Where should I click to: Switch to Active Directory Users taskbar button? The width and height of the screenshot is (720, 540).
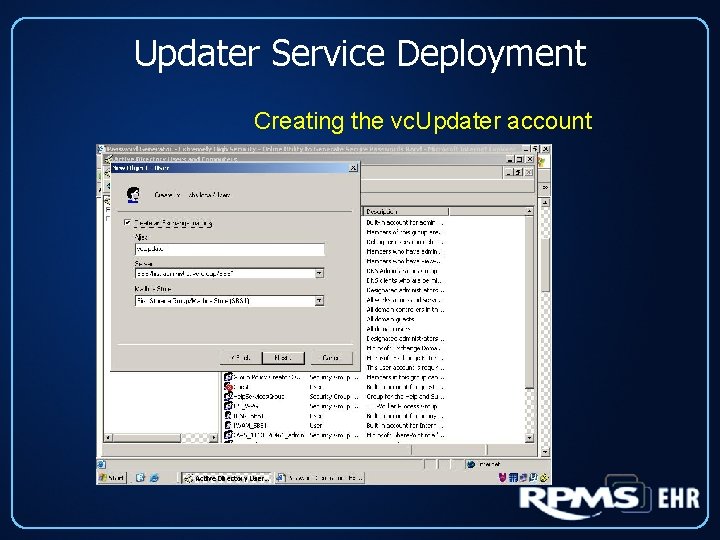click(x=226, y=478)
